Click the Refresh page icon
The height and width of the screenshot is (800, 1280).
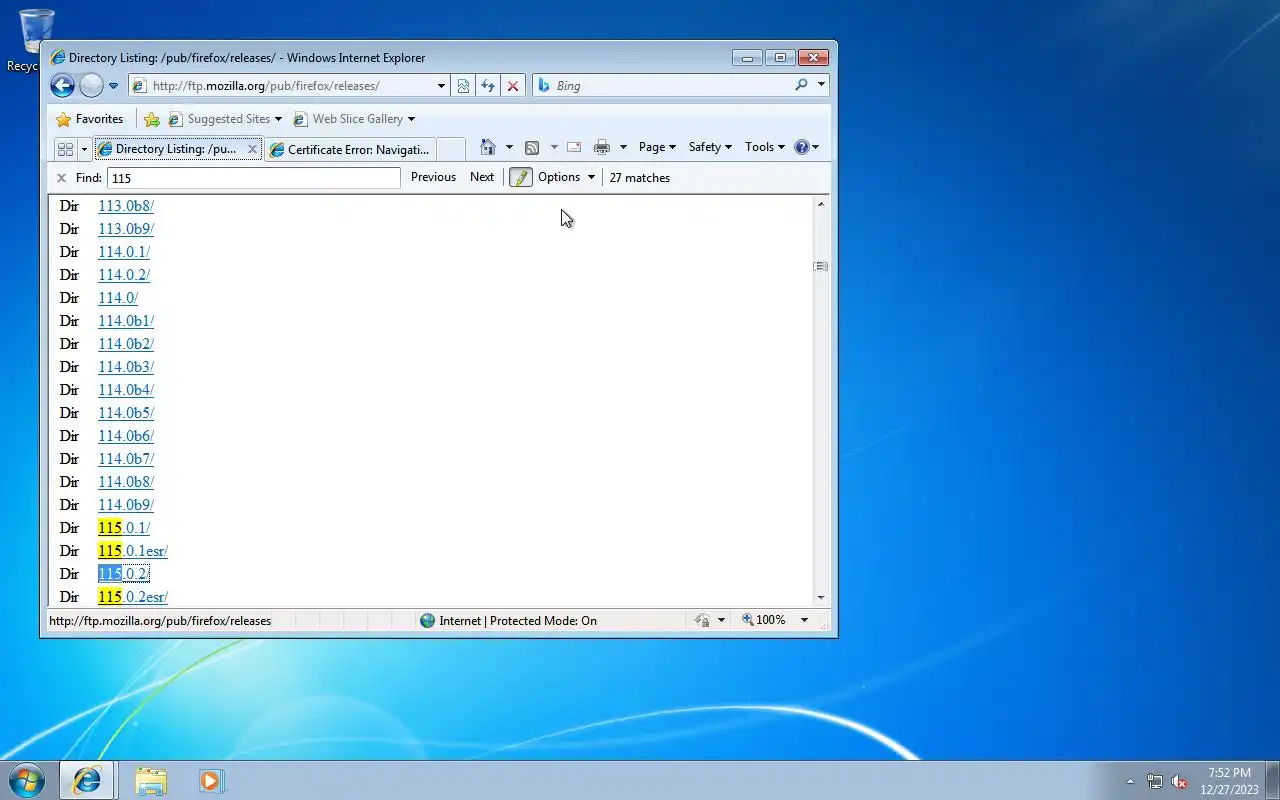pyautogui.click(x=488, y=86)
